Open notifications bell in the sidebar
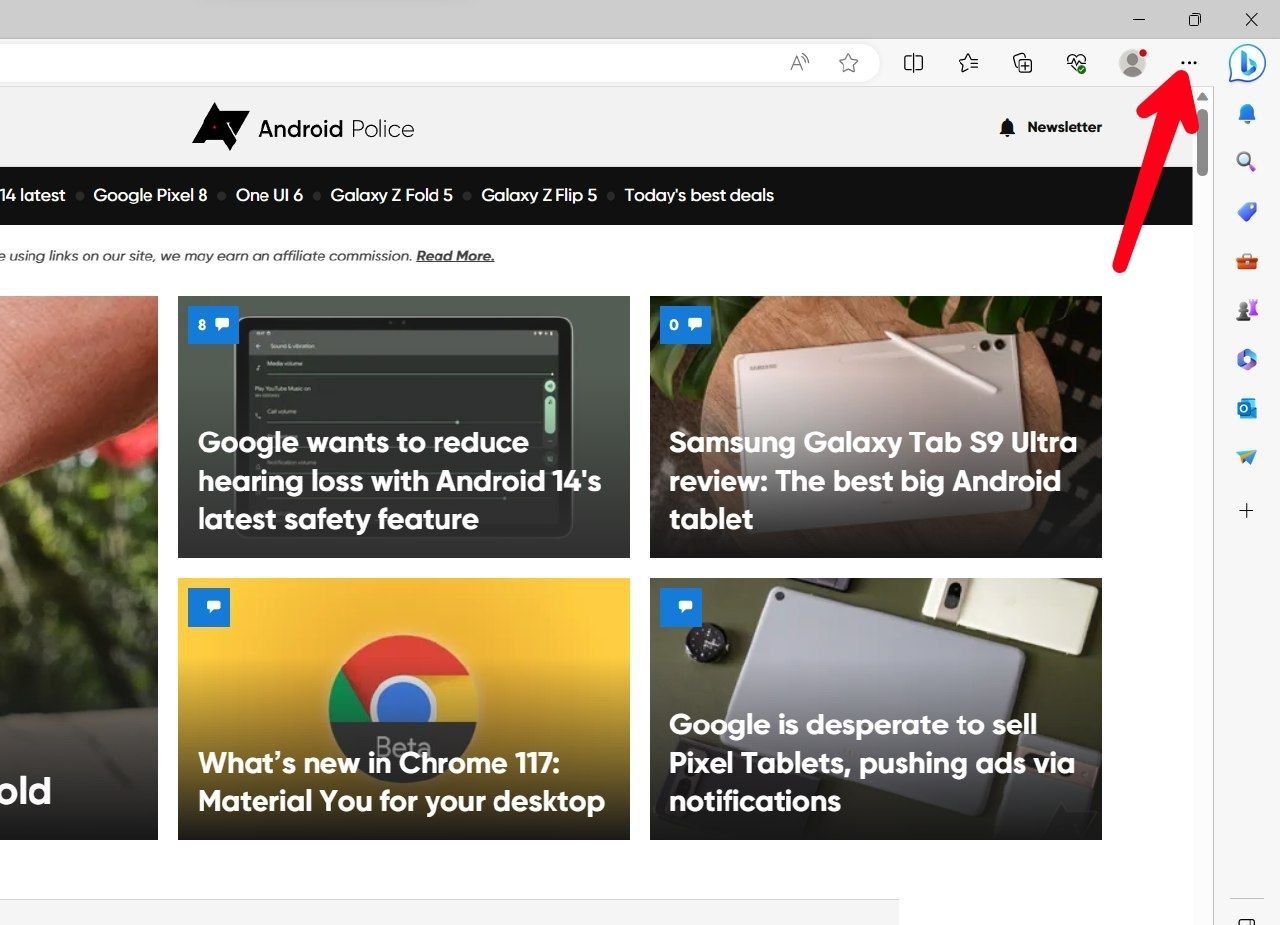This screenshot has height=925, width=1280. (1246, 114)
